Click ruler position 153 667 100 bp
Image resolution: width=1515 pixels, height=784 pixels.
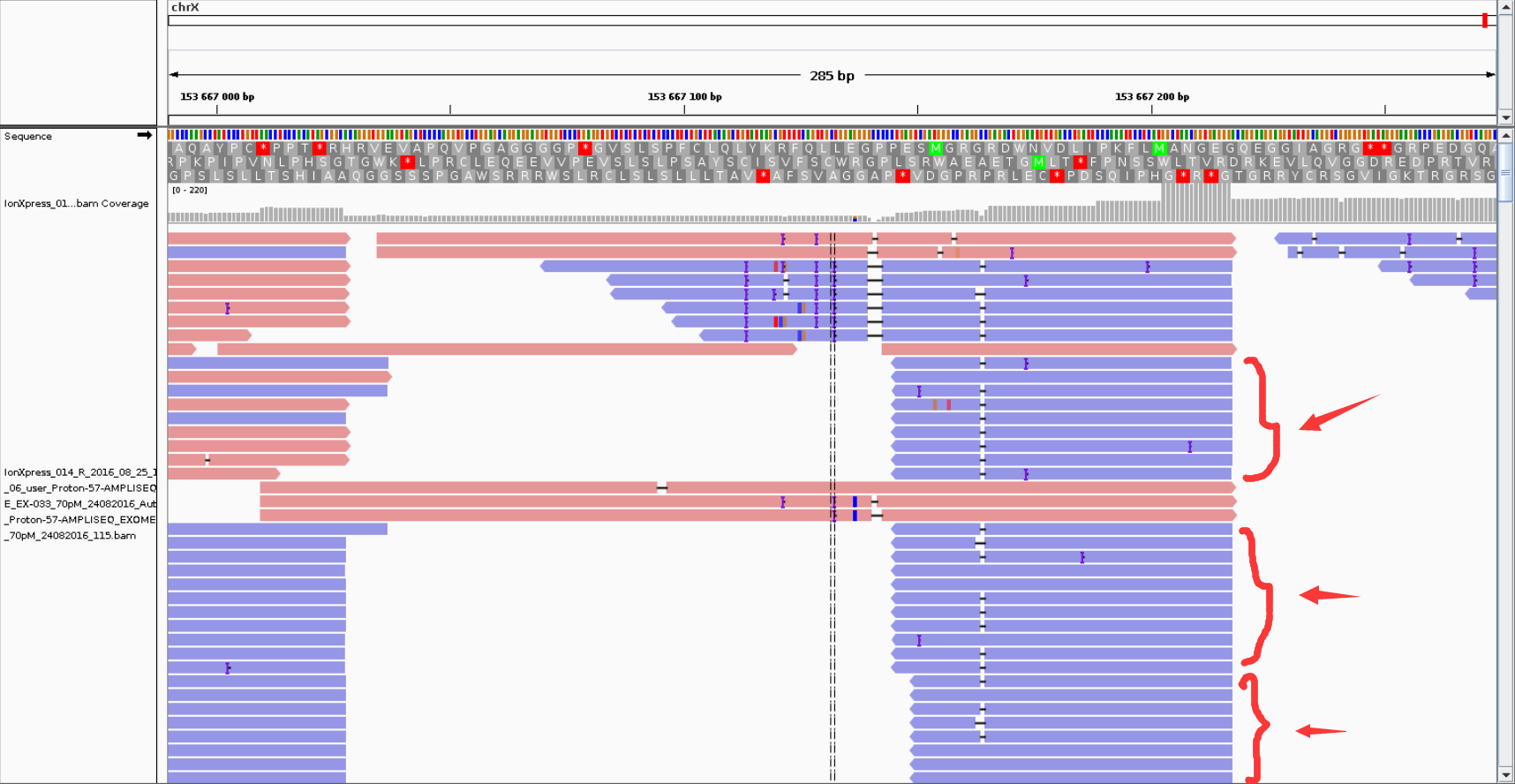pos(684,96)
